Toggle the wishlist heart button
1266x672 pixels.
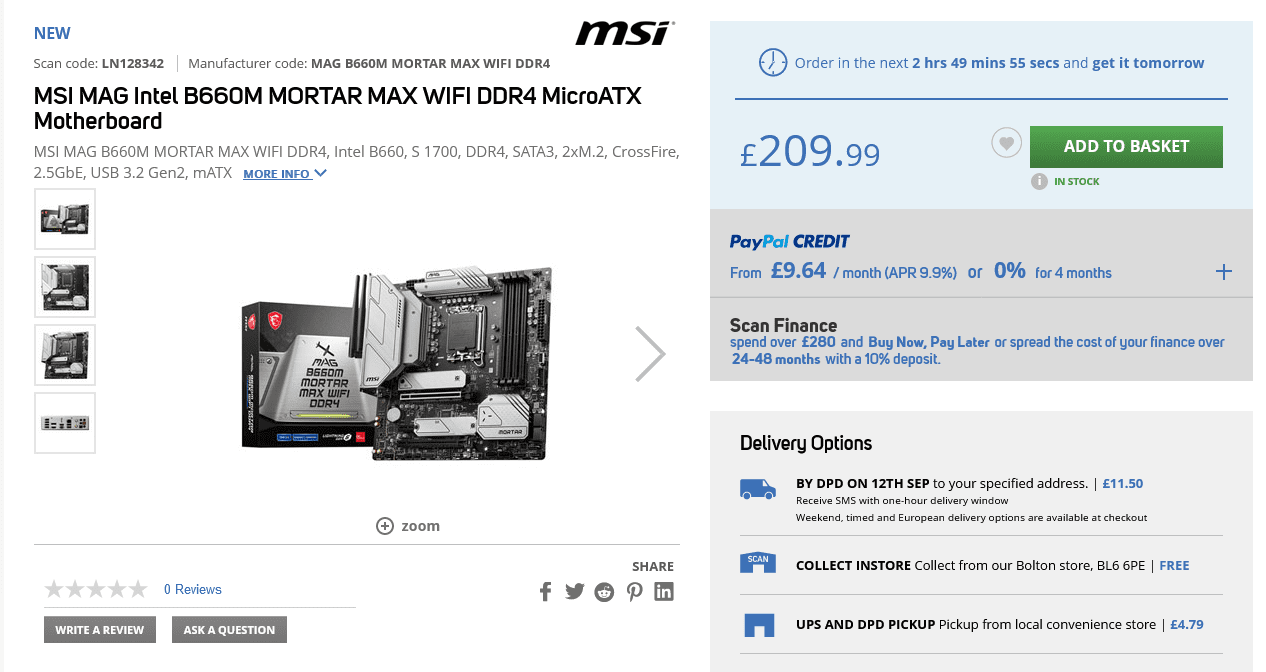click(1006, 144)
